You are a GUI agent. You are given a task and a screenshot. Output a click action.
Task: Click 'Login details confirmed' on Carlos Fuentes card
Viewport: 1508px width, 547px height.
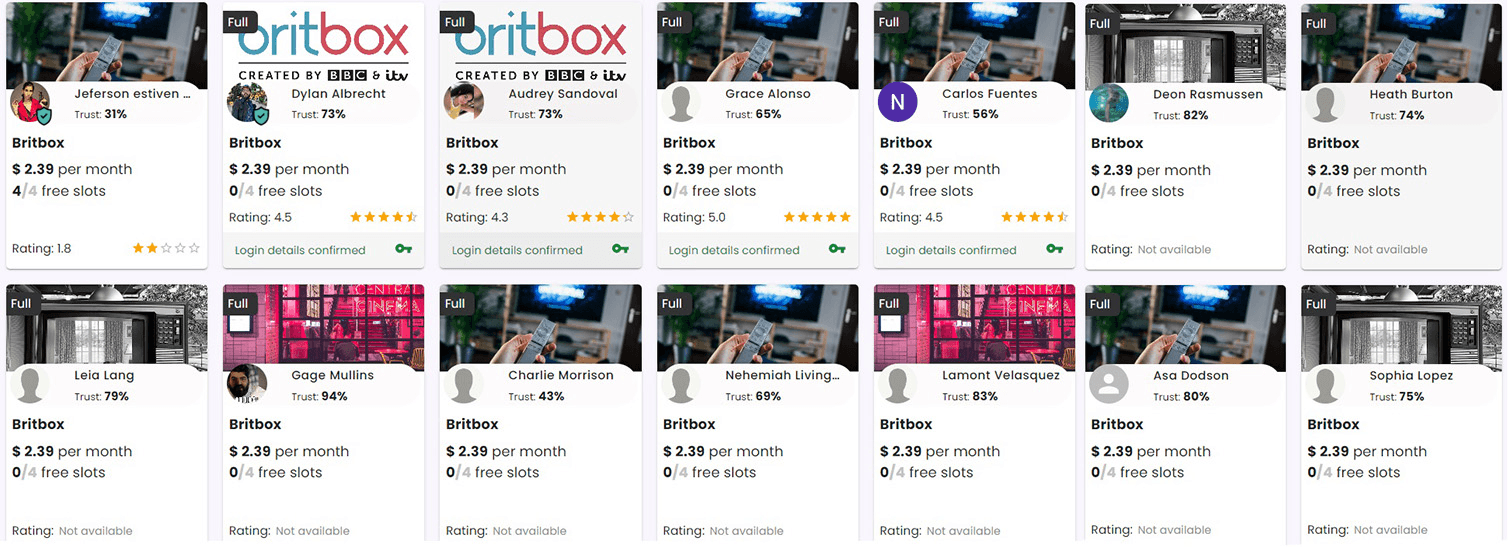[x=951, y=250]
